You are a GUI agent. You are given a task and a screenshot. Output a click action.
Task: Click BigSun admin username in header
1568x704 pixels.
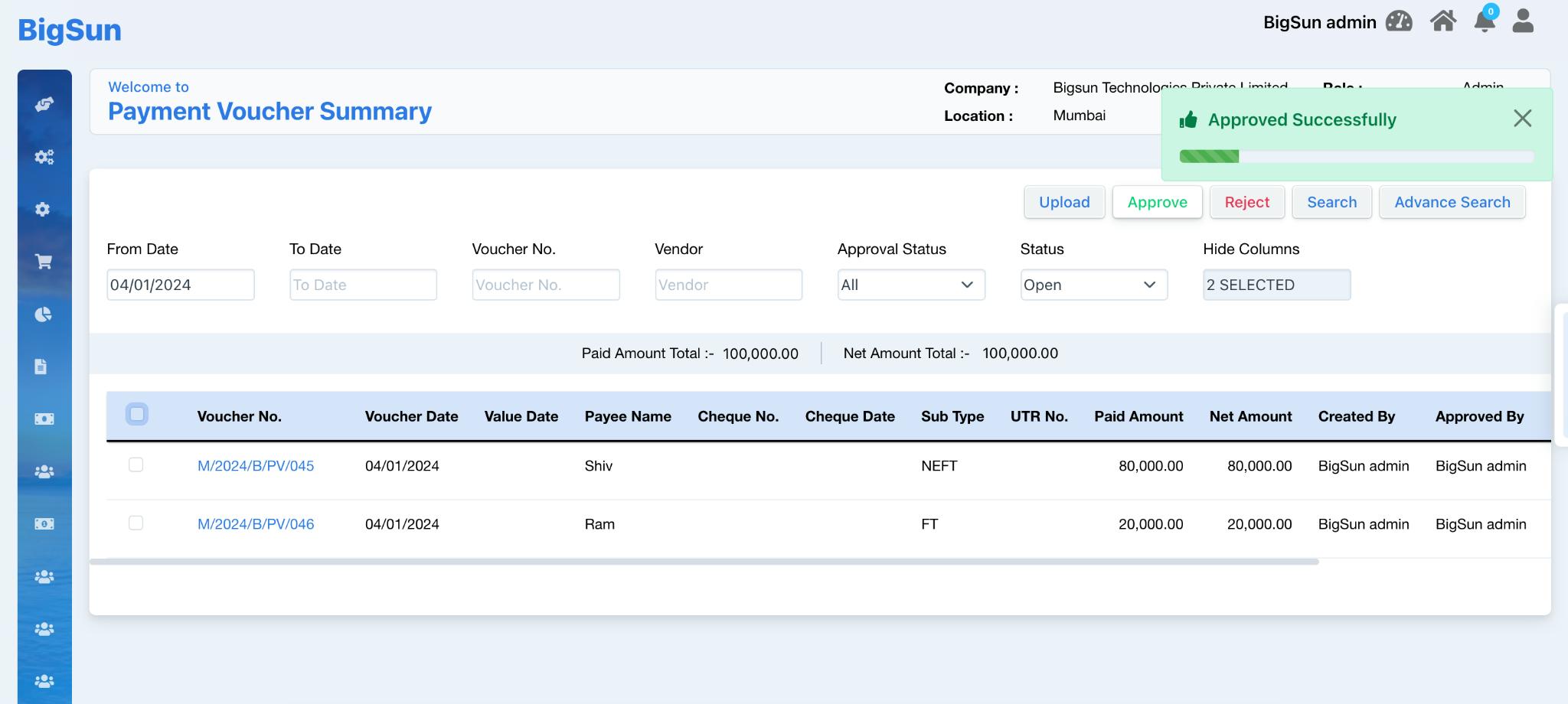(x=1320, y=22)
